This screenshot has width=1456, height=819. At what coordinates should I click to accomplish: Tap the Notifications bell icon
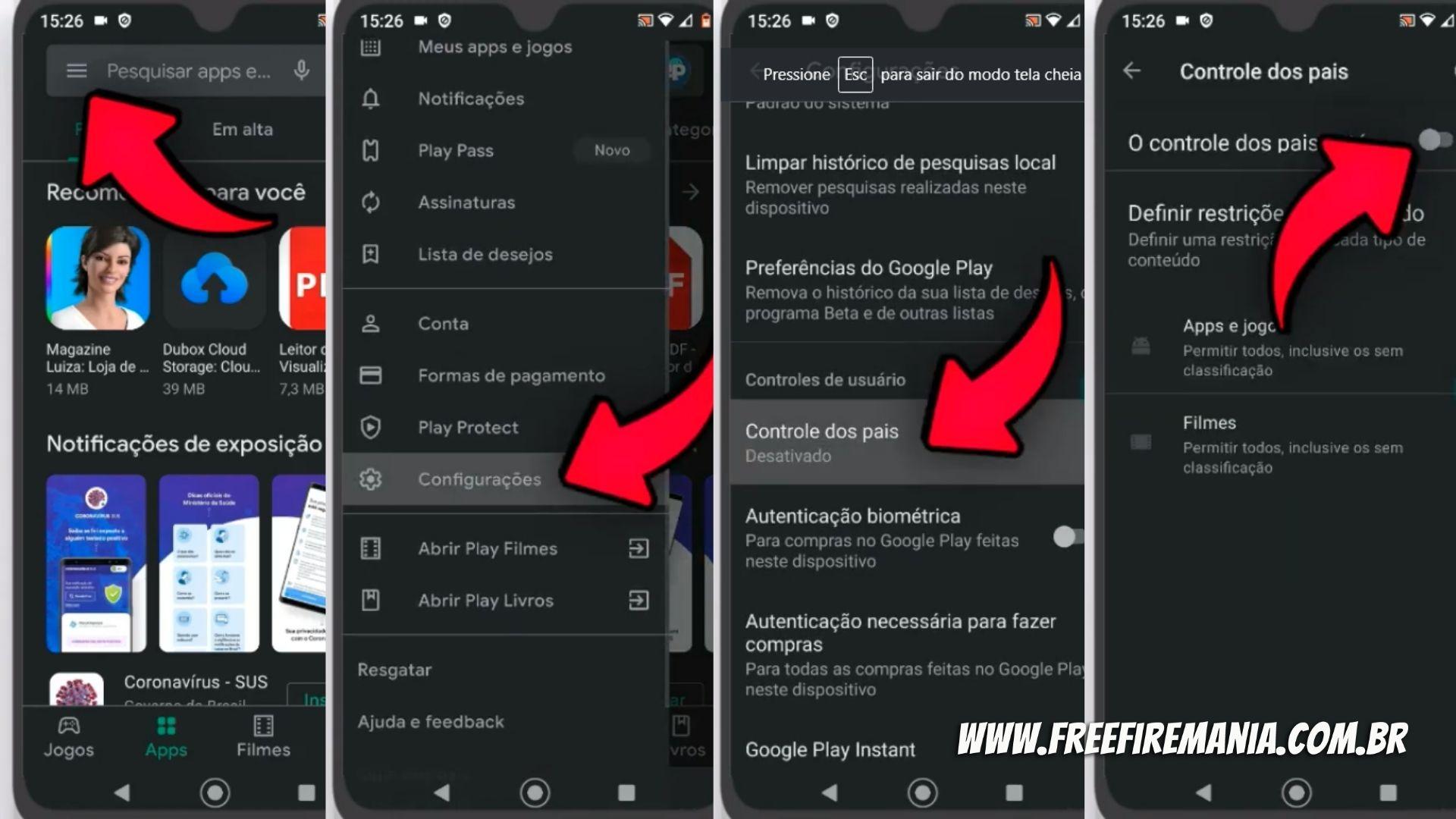(x=382, y=98)
